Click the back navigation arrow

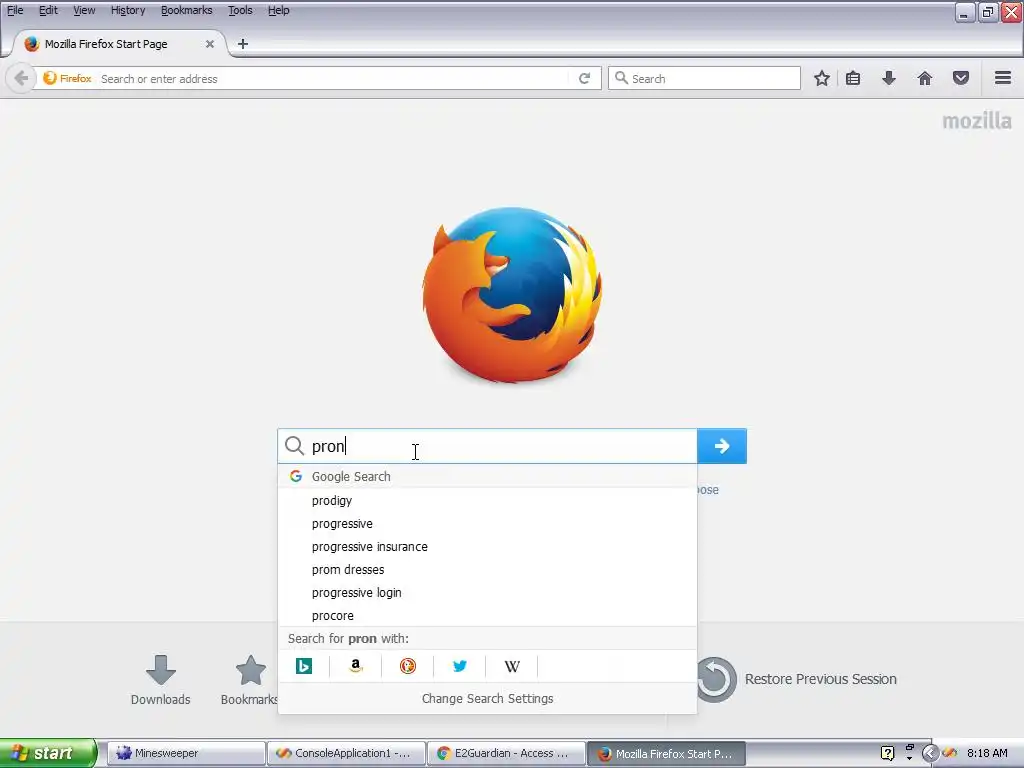(x=21, y=79)
